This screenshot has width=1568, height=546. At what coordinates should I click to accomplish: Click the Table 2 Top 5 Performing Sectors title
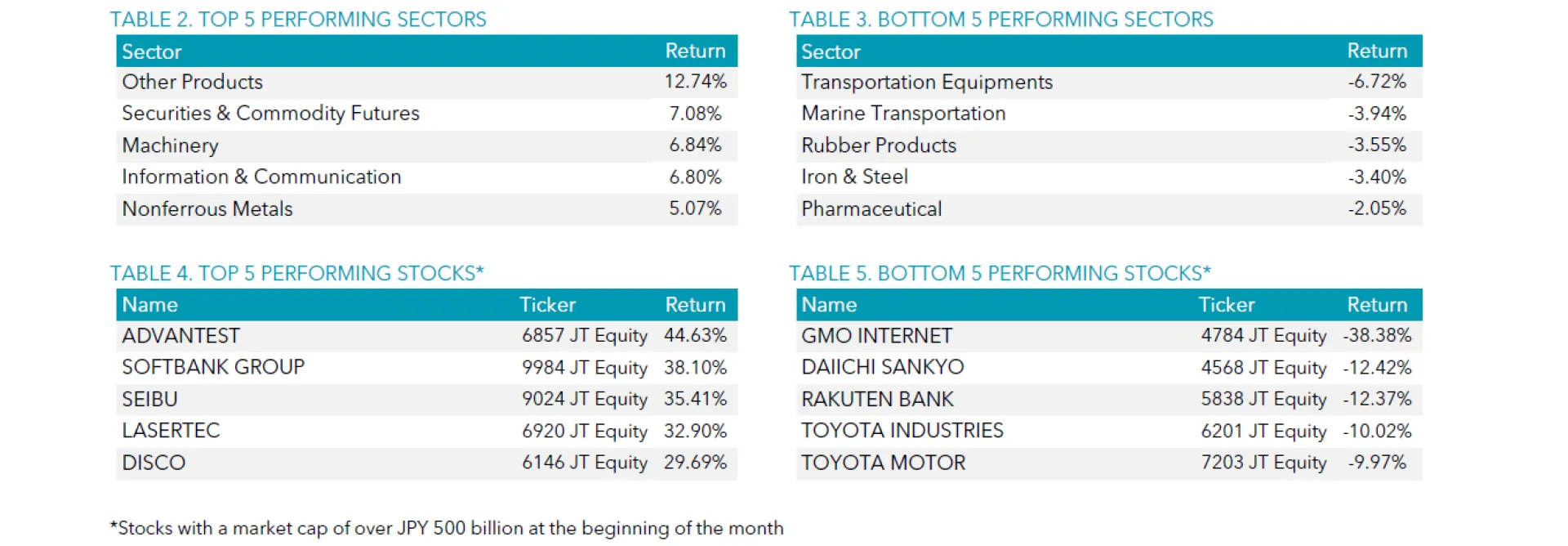[x=298, y=20]
